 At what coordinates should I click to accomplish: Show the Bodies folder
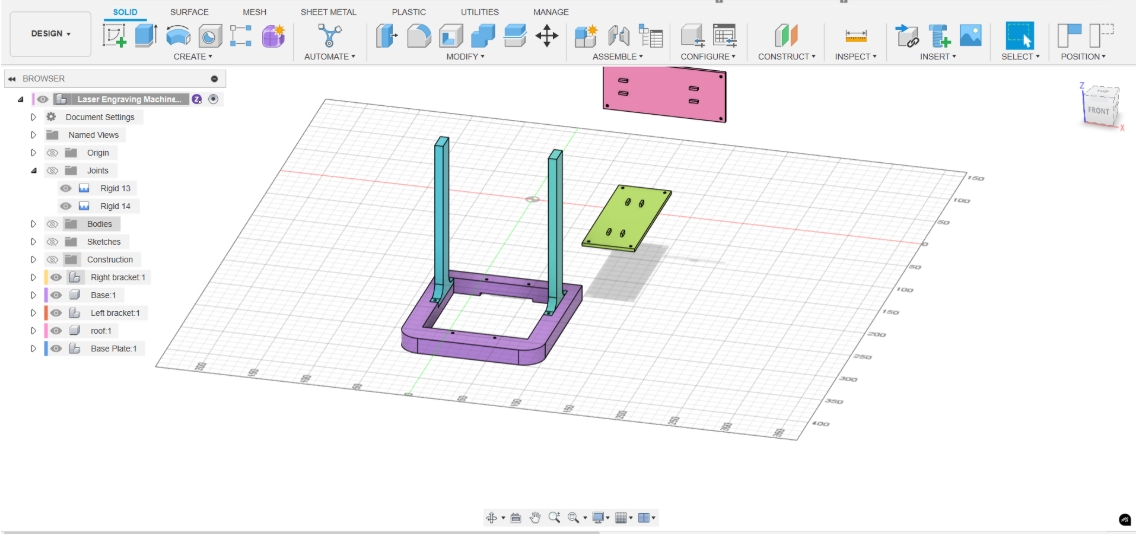pos(52,224)
